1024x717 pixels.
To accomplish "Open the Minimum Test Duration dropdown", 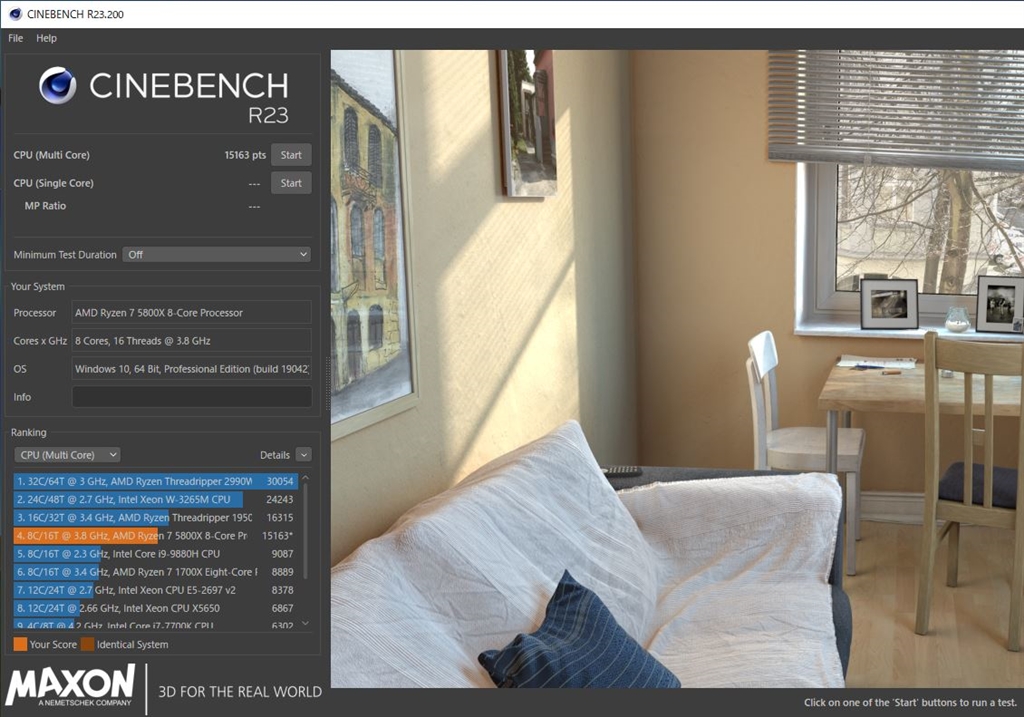I will pos(216,255).
